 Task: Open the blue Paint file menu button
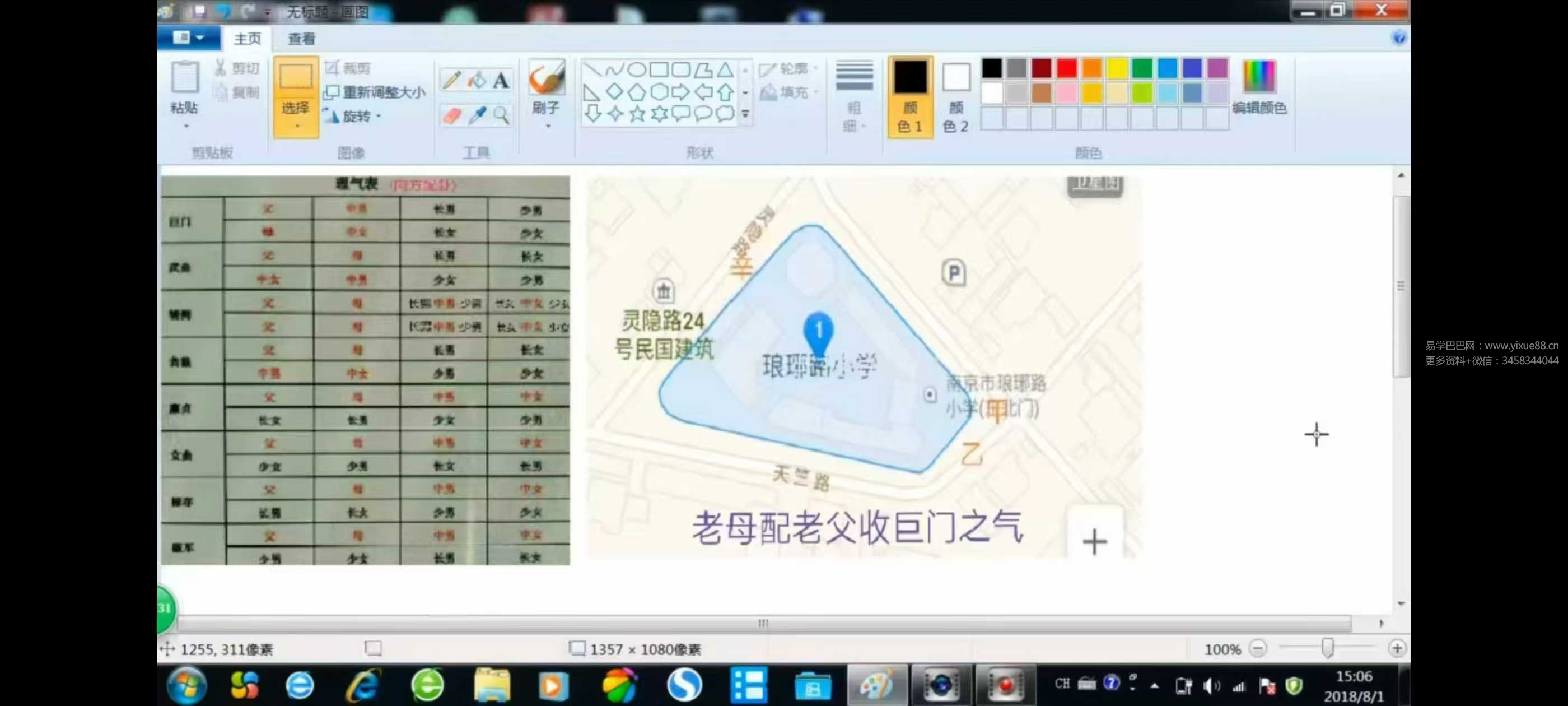[188, 38]
